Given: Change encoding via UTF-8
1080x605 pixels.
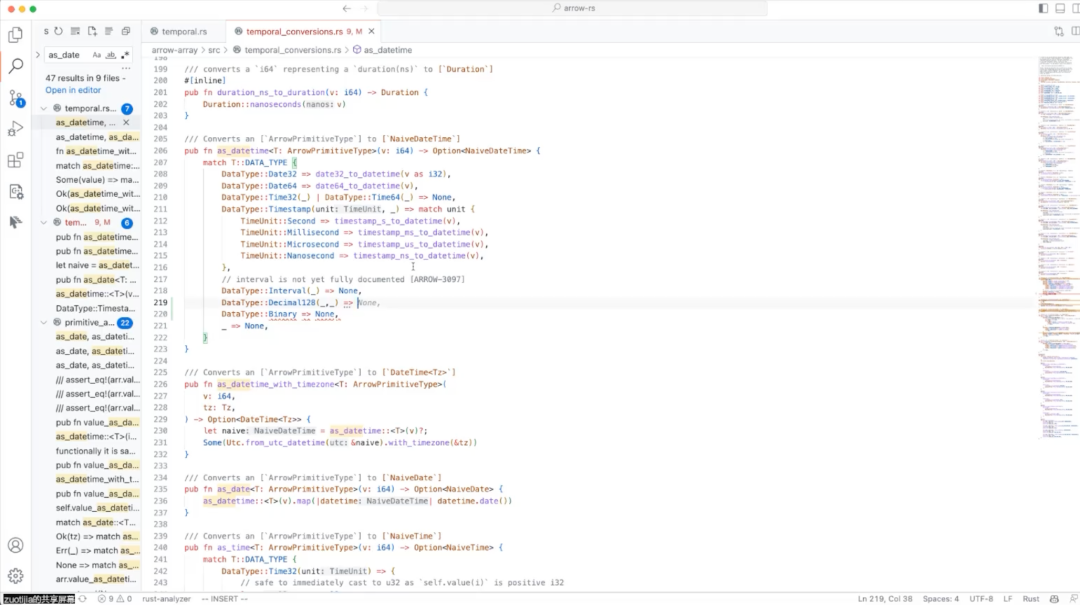Looking at the screenshot, I should pyautogui.click(x=982, y=599).
